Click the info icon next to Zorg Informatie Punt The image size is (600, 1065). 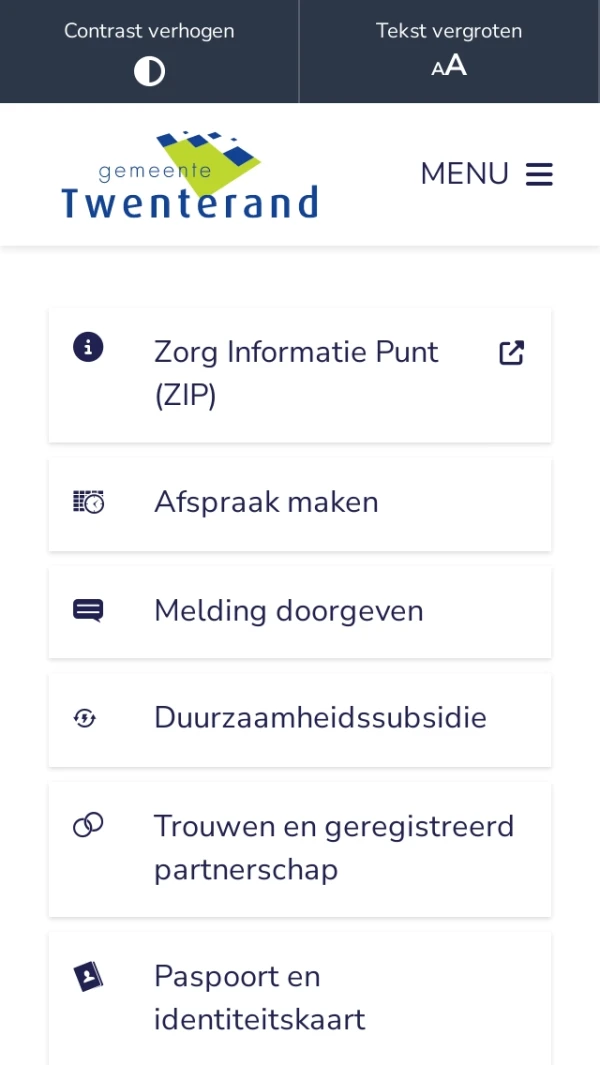[x=88, y=347]
